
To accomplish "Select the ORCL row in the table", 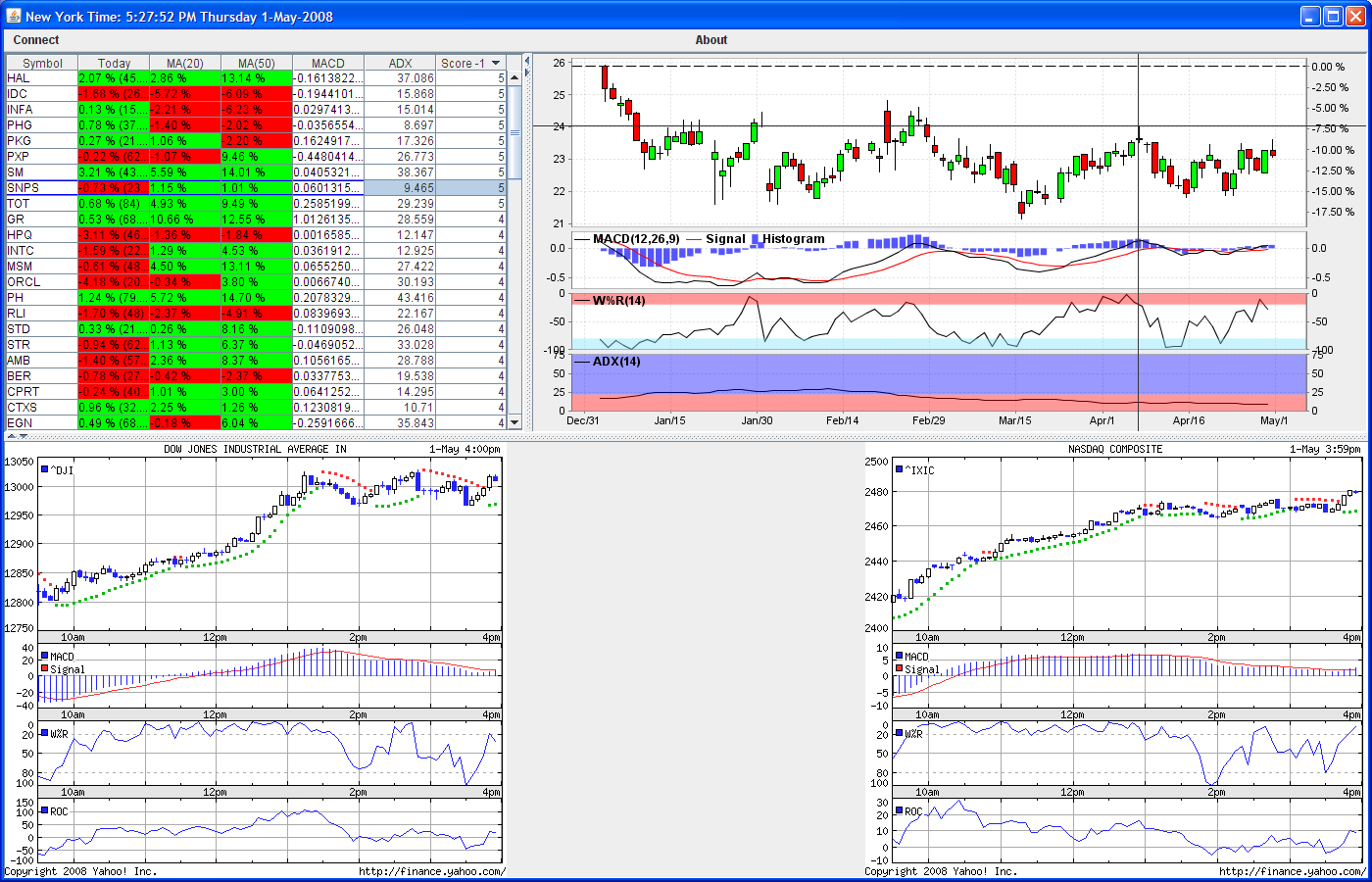I will tap(24, 282).
